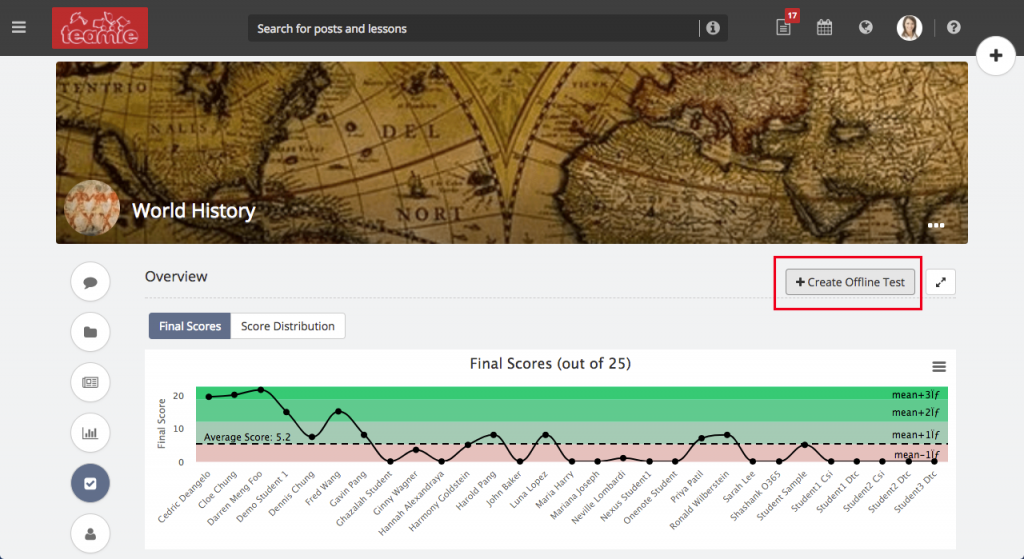Click Create Offline Test button
Viewport: 1024px width, 559px height.
(x=850, y=282)
